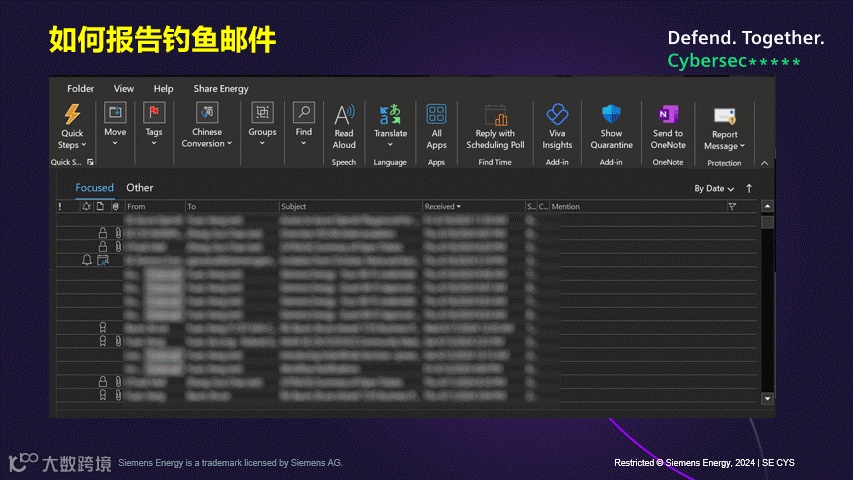853x480 pixels.
Task: Expand the Tags dropdown arrow
Action: click(154, 143)
